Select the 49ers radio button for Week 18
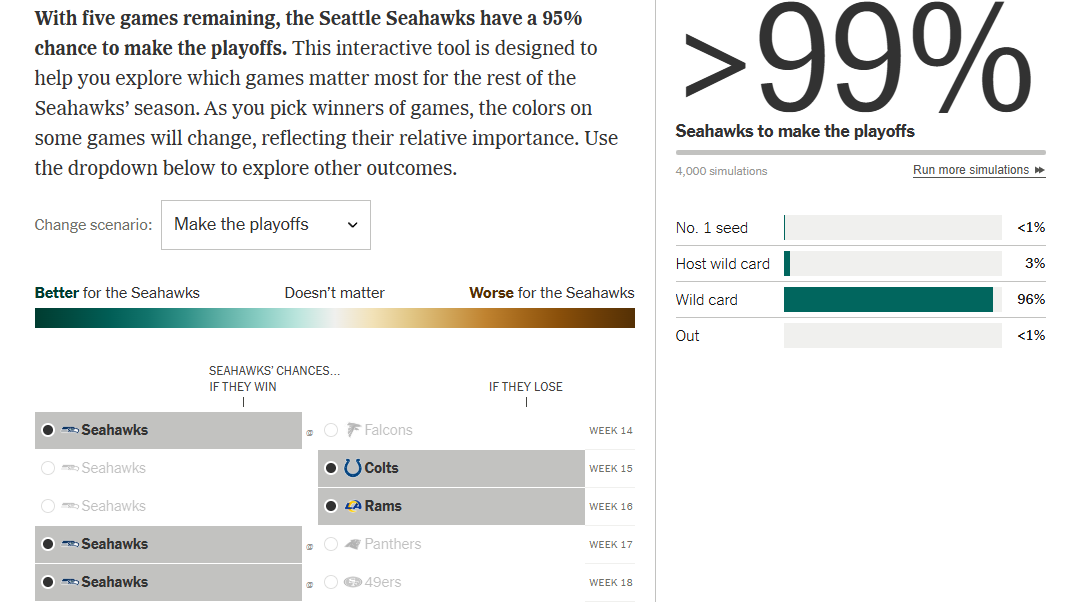The width and height of the screenshot is (1067, 602). pos(331,582)
